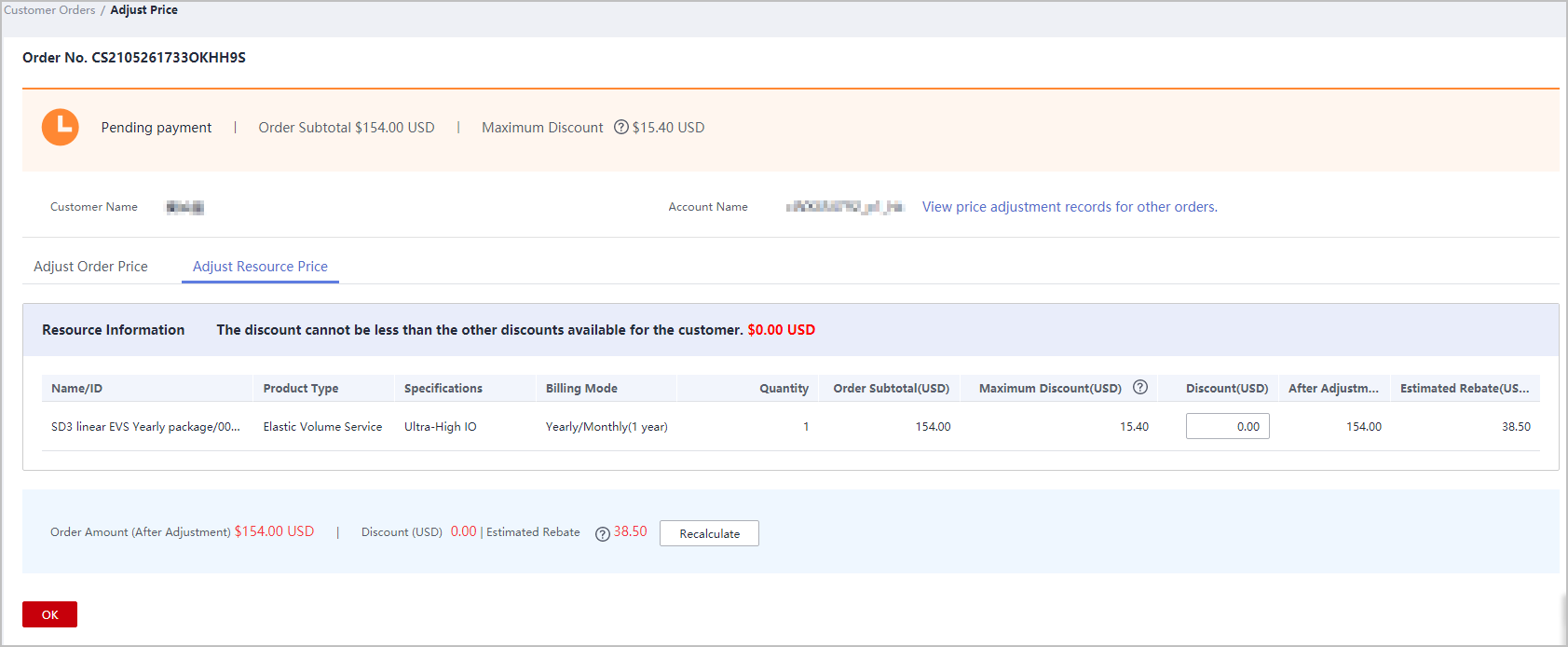Viewport: 1568px width, 647px height.
Task: Switch to the Adjust Order Price tab
Action: point(90,267)
